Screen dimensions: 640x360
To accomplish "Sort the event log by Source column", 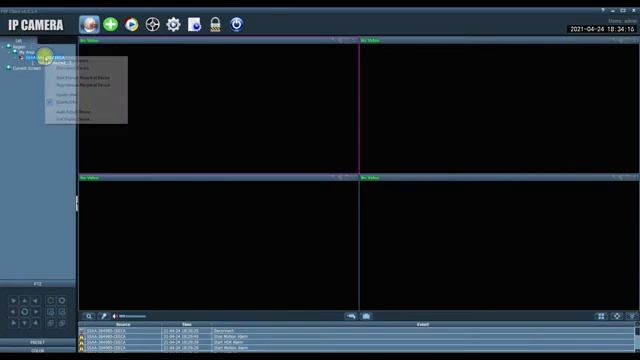I will [x=122, y=324].
